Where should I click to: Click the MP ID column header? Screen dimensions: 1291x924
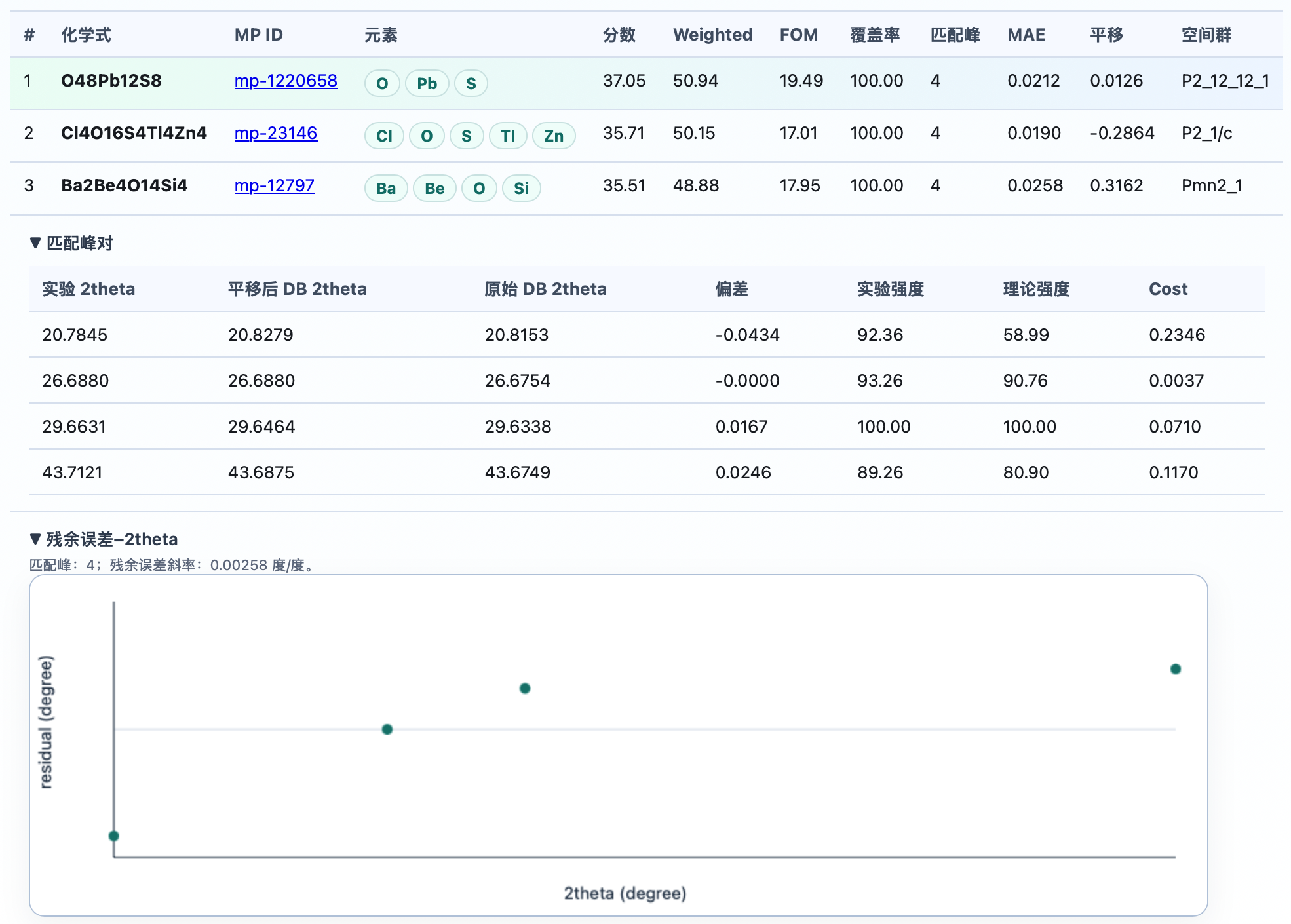click(259, 35)
